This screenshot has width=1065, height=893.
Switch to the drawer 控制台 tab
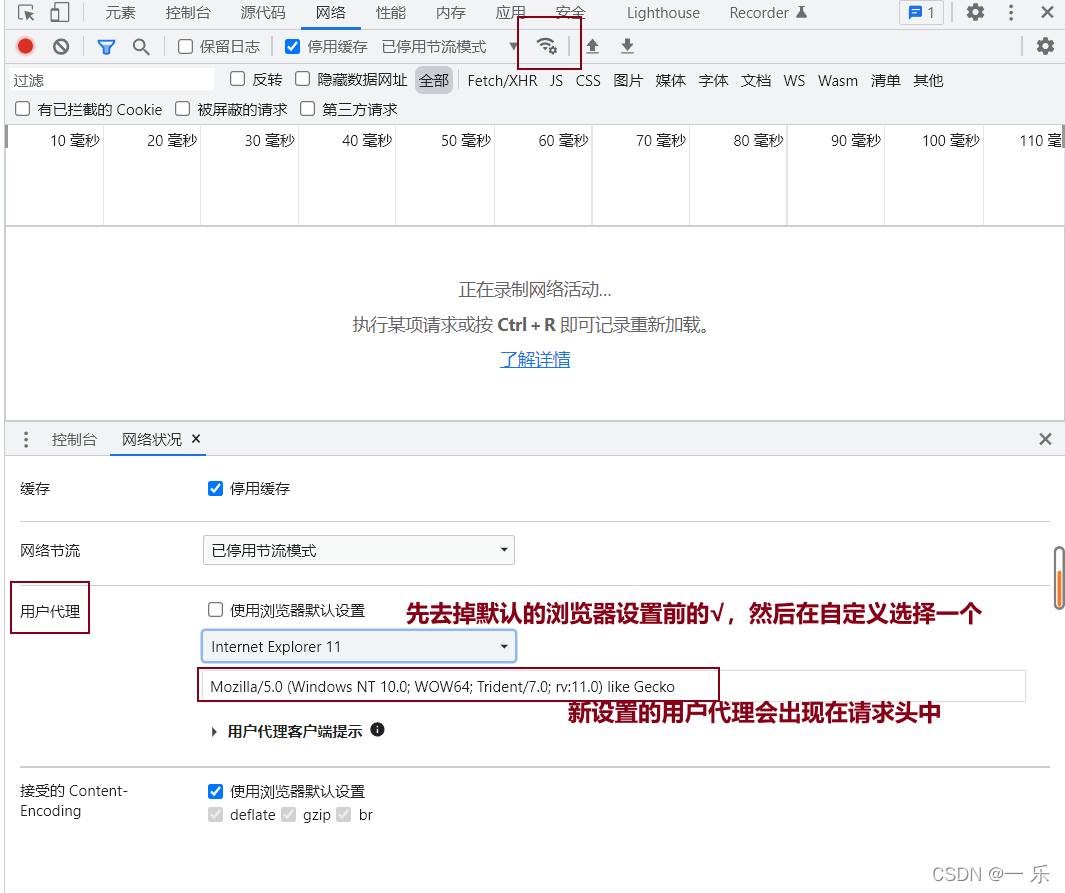[x=74, y=439]
